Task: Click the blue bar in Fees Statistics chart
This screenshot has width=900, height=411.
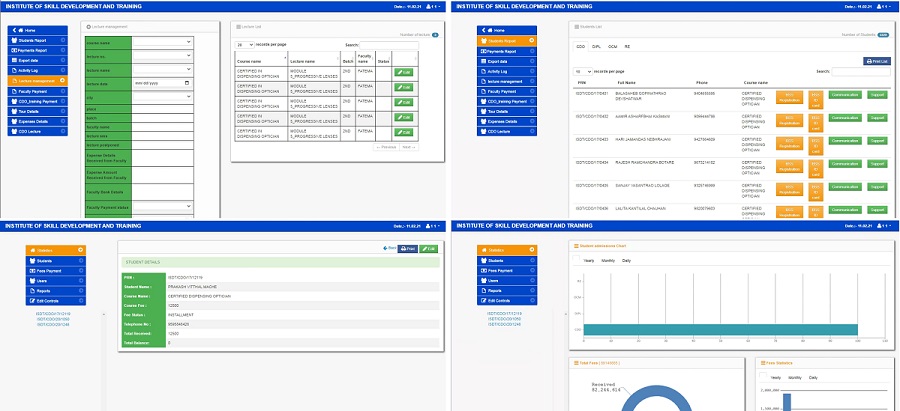Action: (x=786, y=402)
